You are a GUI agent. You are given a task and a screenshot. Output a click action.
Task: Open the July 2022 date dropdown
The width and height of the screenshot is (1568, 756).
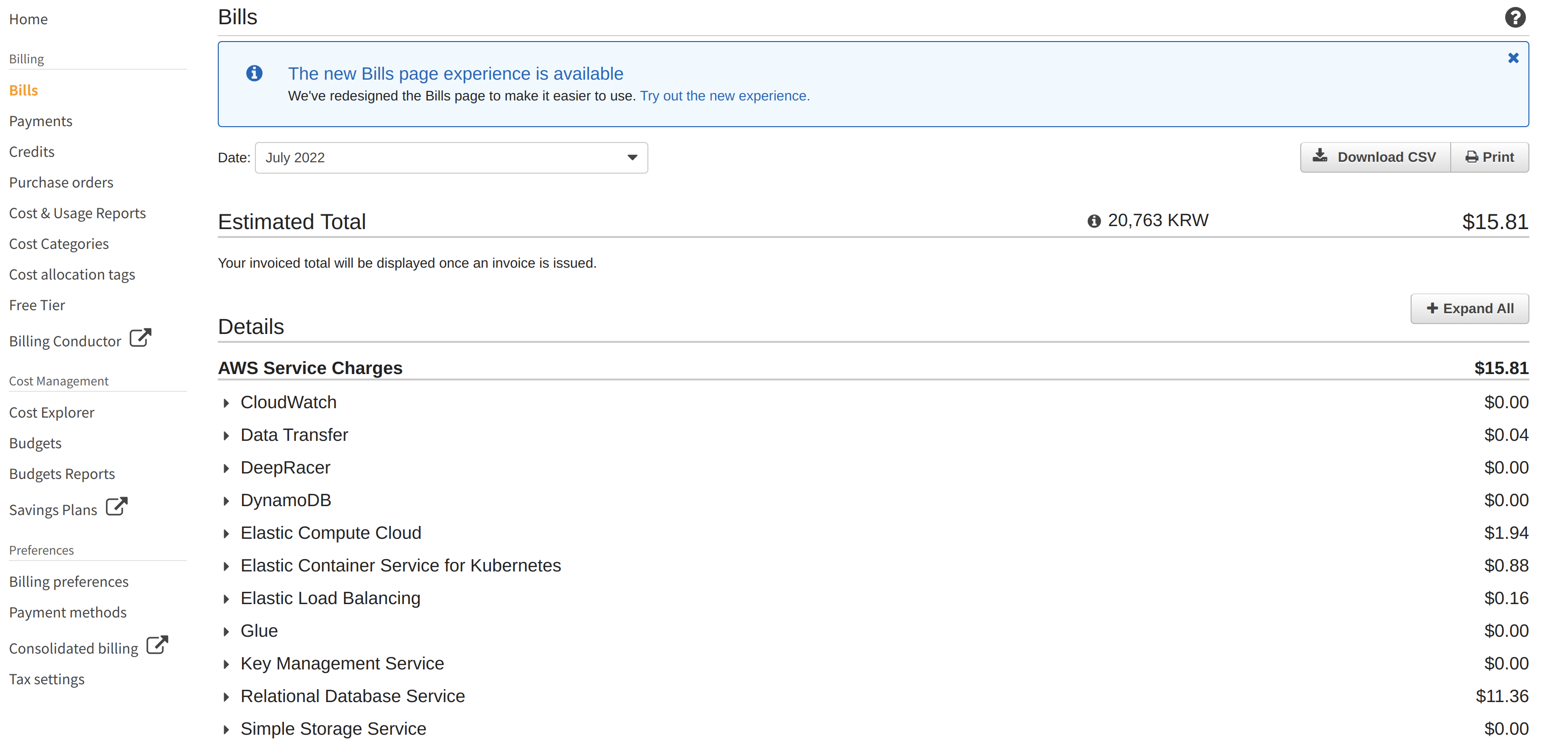pos(451,158)
